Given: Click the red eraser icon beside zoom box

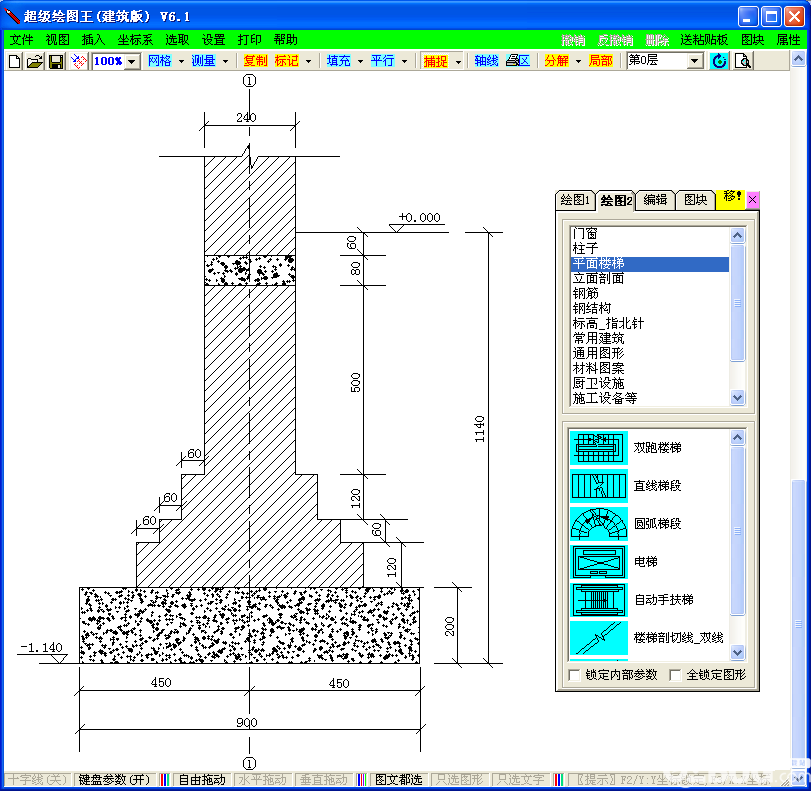Looking at the screenshot, I should tap(79, 61).
